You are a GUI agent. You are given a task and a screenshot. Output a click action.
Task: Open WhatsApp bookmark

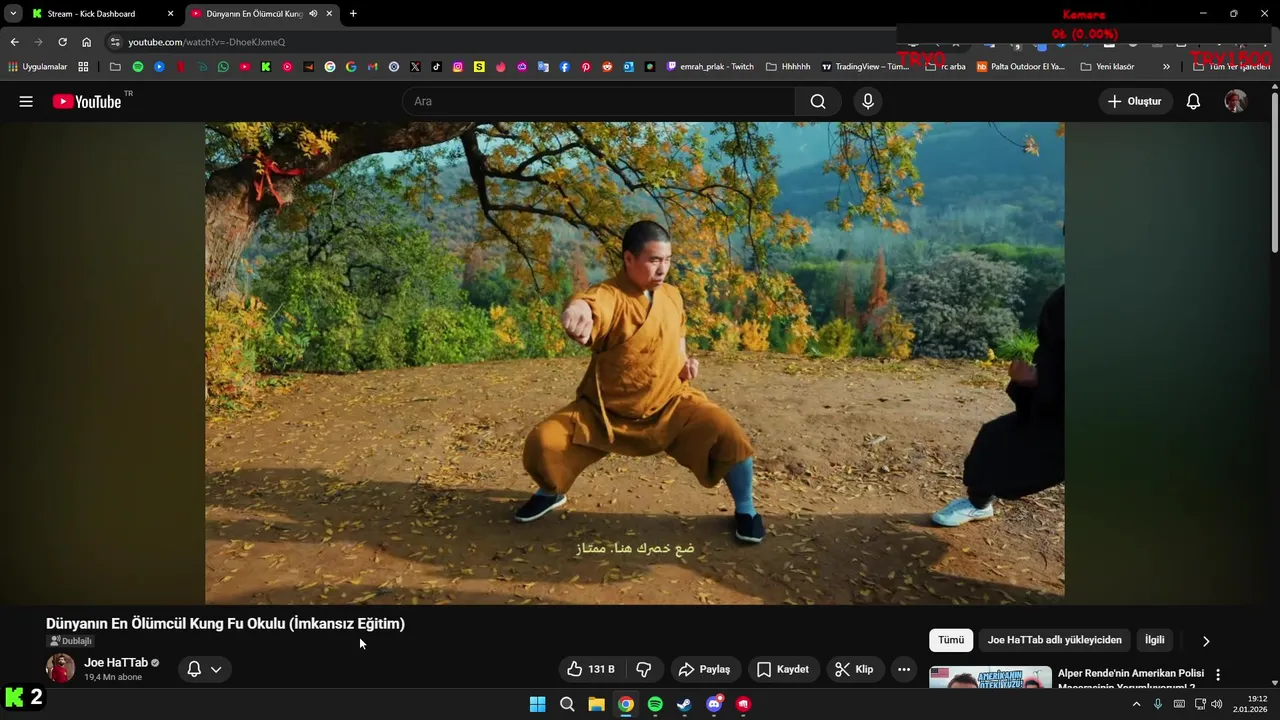click(223, 67)
